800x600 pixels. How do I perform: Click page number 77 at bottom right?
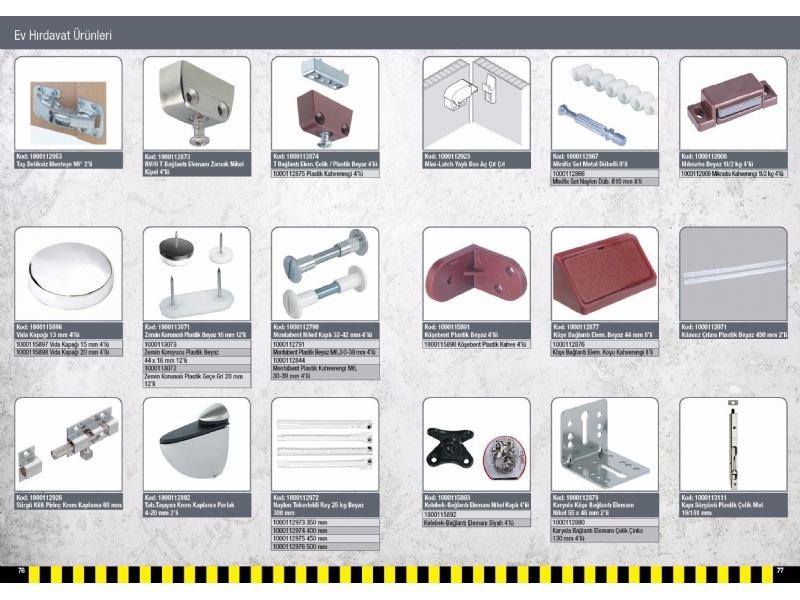pyautogui.click(x=780, y=570)
